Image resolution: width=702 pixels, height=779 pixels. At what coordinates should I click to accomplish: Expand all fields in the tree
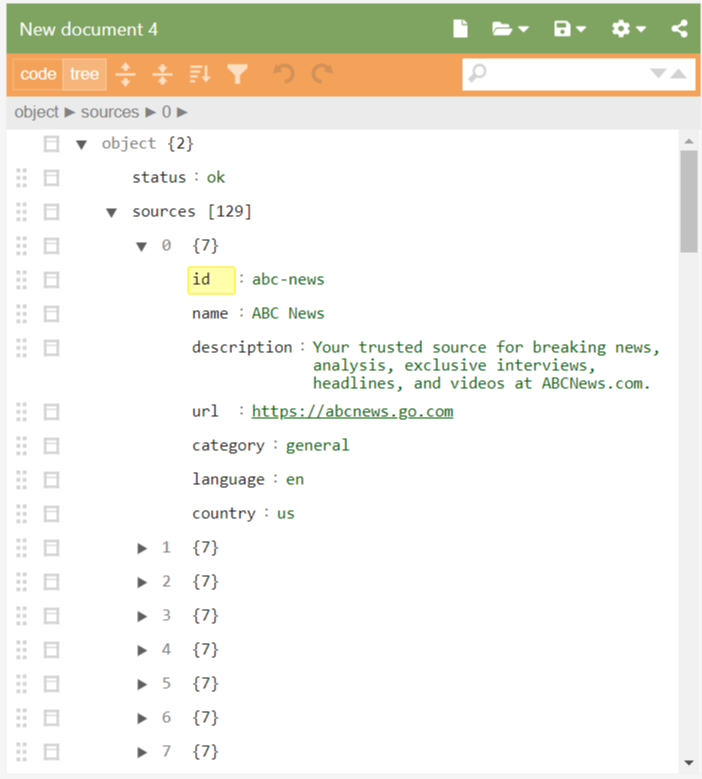click(125, 74)
